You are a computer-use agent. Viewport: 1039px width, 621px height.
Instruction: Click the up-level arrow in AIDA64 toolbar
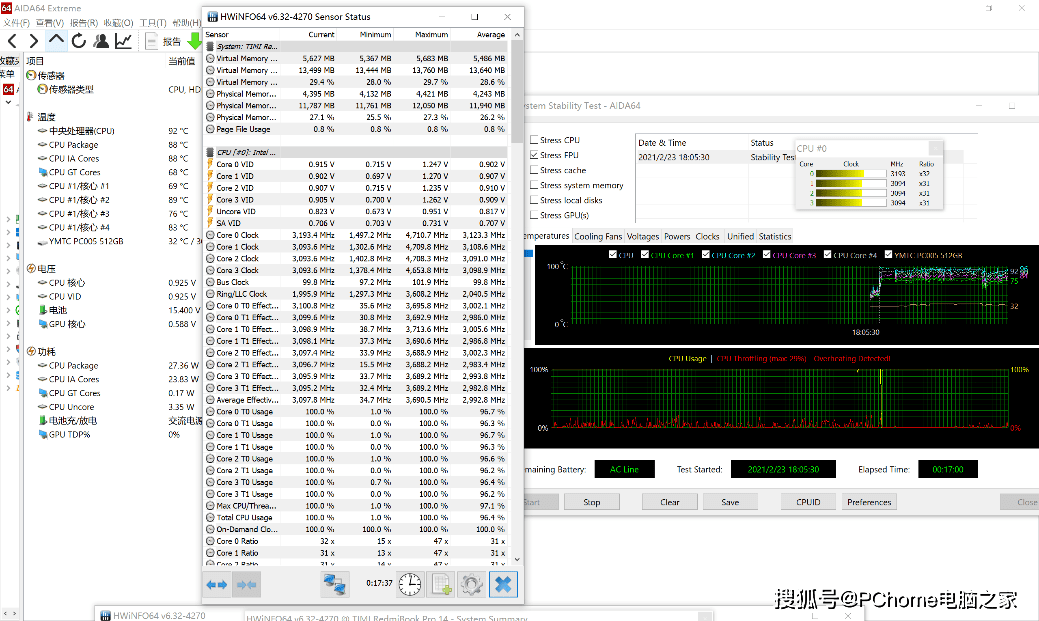coord(56,40)
